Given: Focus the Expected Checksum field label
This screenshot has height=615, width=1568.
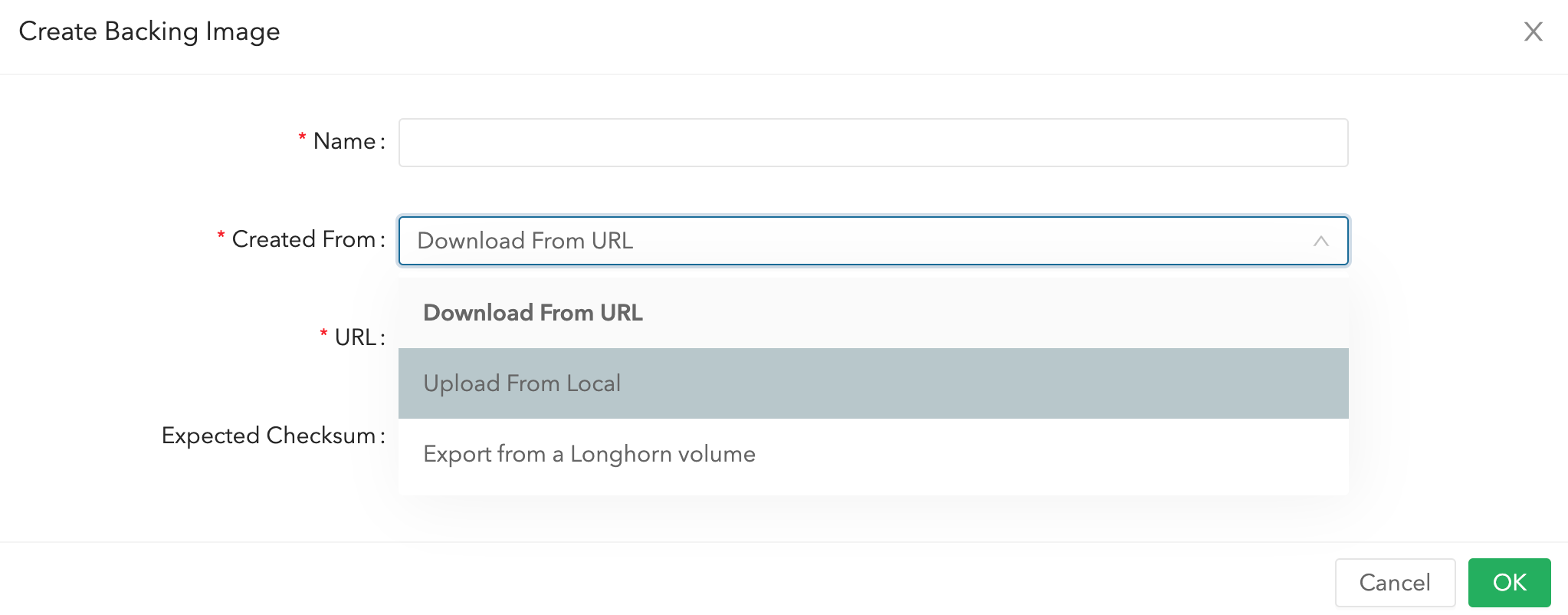Looking at the screenshot, I should coord(272,435).
